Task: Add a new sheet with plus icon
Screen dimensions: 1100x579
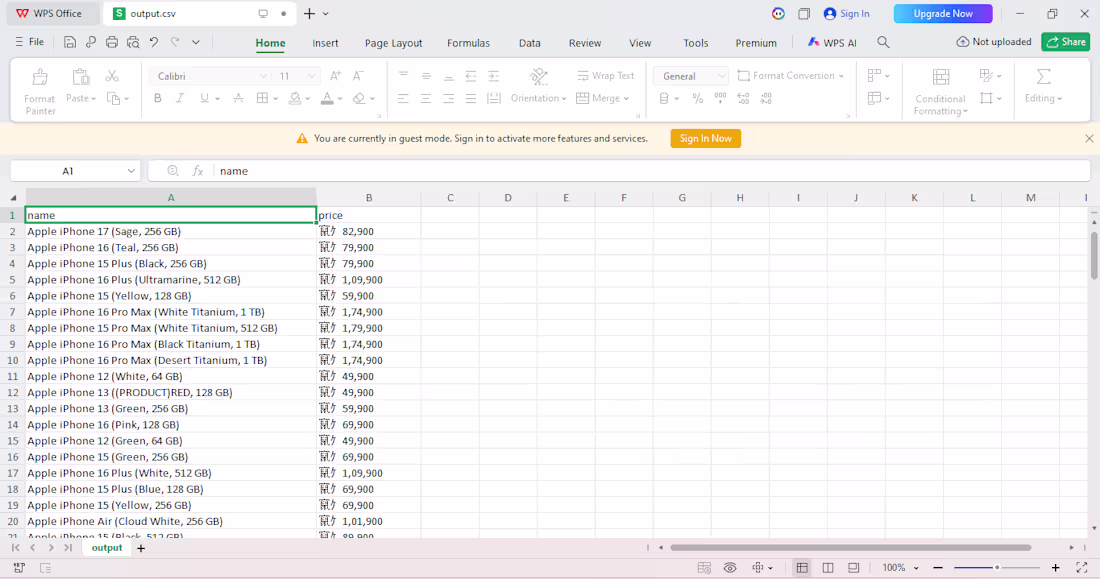Action: pos(141,548)
